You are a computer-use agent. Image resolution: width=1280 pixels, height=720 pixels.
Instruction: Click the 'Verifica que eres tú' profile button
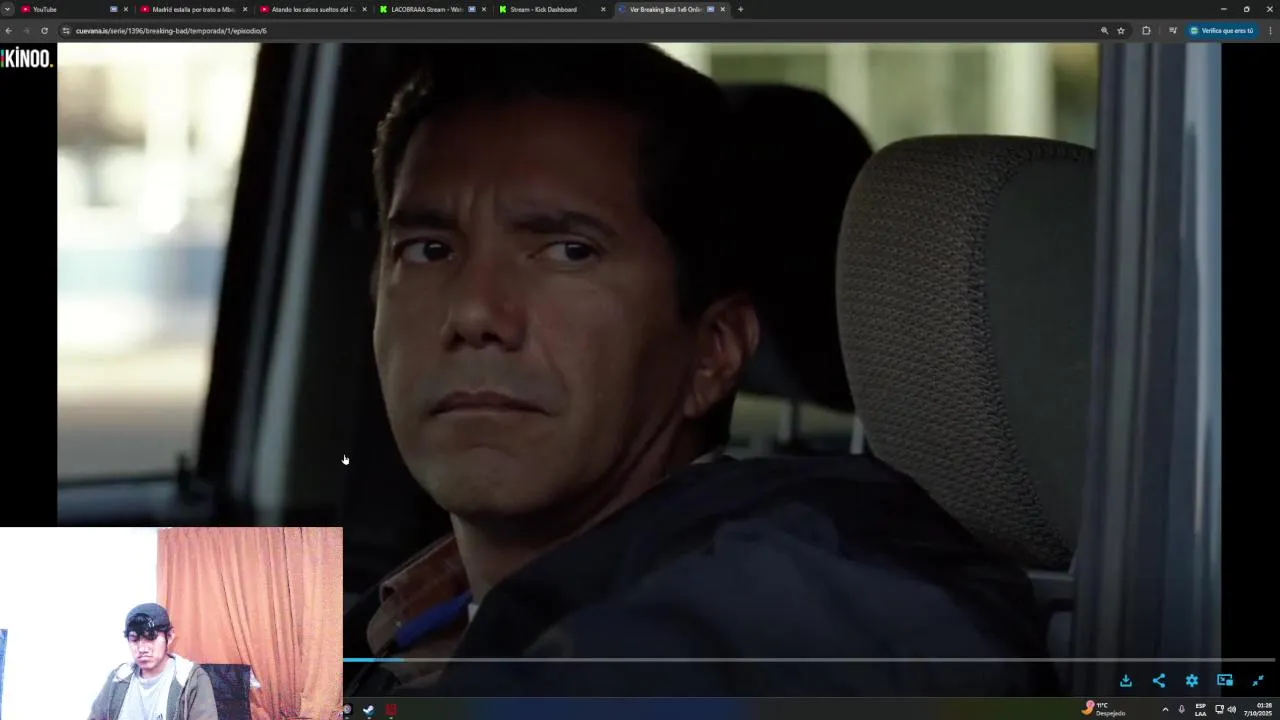[1222, 31]
